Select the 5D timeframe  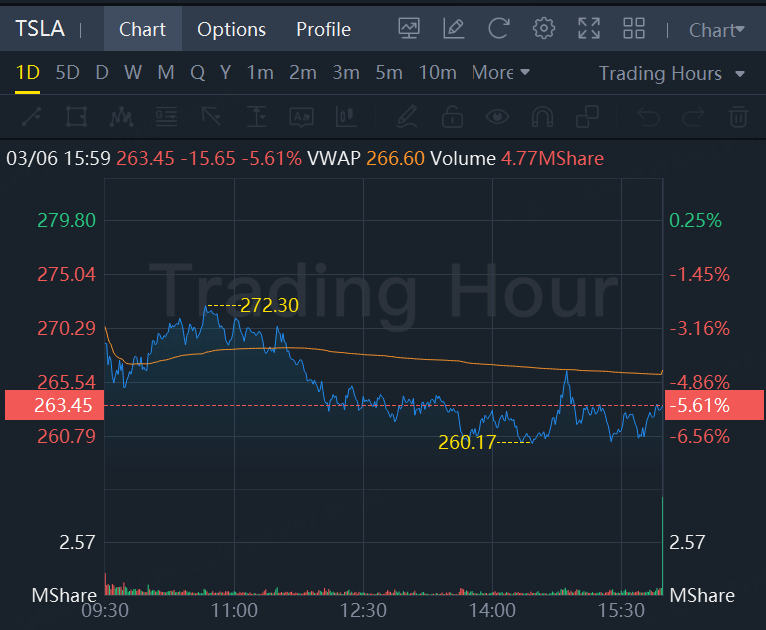pyautogui.click(x=67, y=72)
